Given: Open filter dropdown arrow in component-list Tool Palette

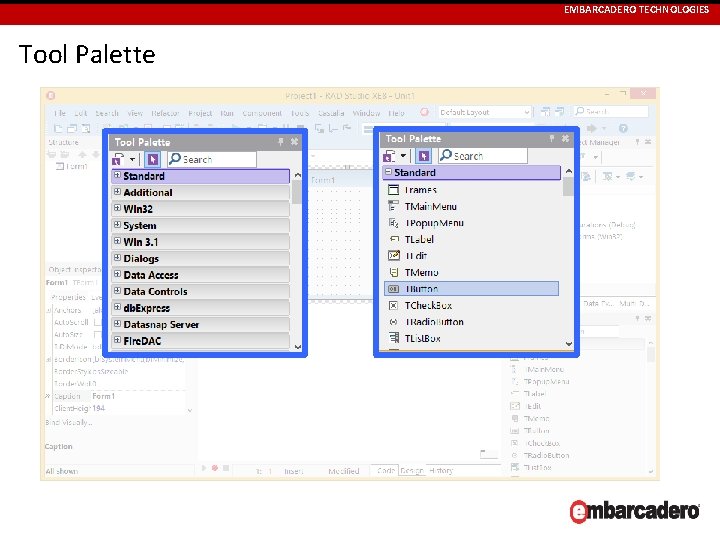Looking at the screenshot, I should pos(403,156).
